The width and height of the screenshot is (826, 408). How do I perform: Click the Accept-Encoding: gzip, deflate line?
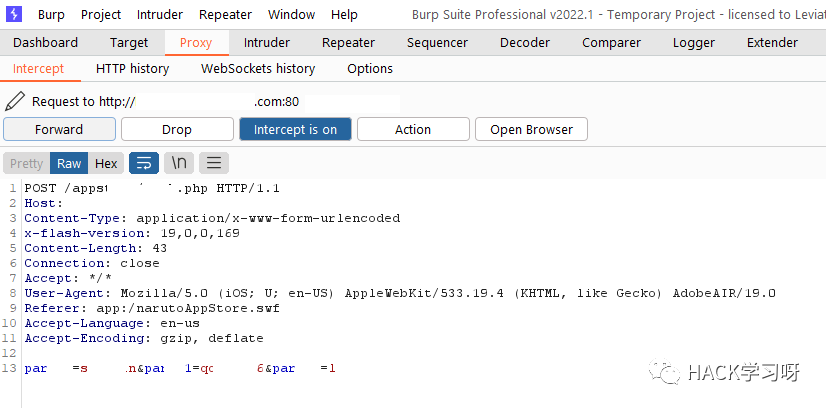(144, 338)
